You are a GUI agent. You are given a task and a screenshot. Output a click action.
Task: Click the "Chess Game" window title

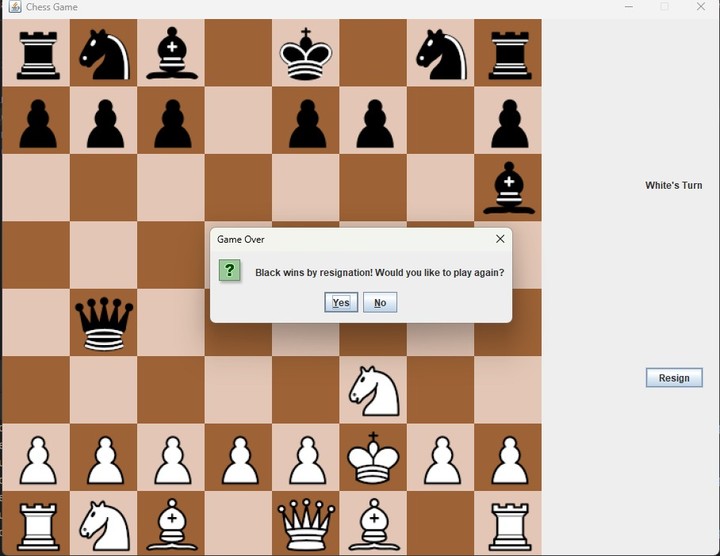(51, 7)
